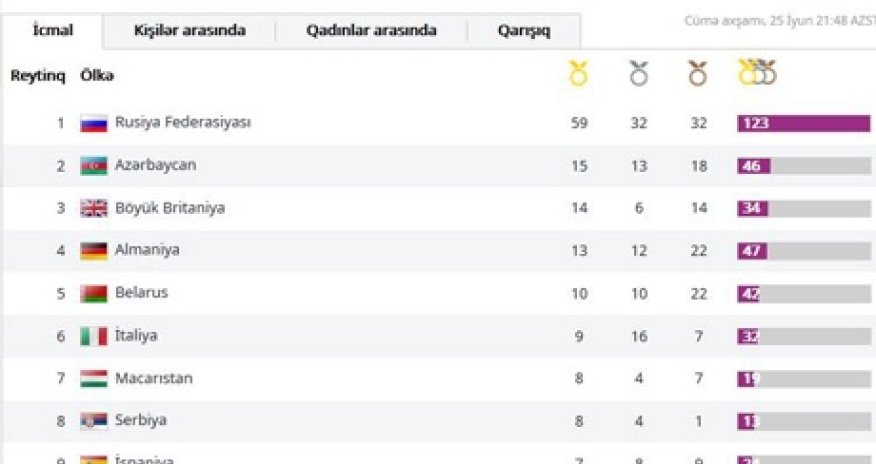The width and height of the screenshot is (876, 464).
Task: Click the Russian Federation flag icon
Action: coord(94,124)
